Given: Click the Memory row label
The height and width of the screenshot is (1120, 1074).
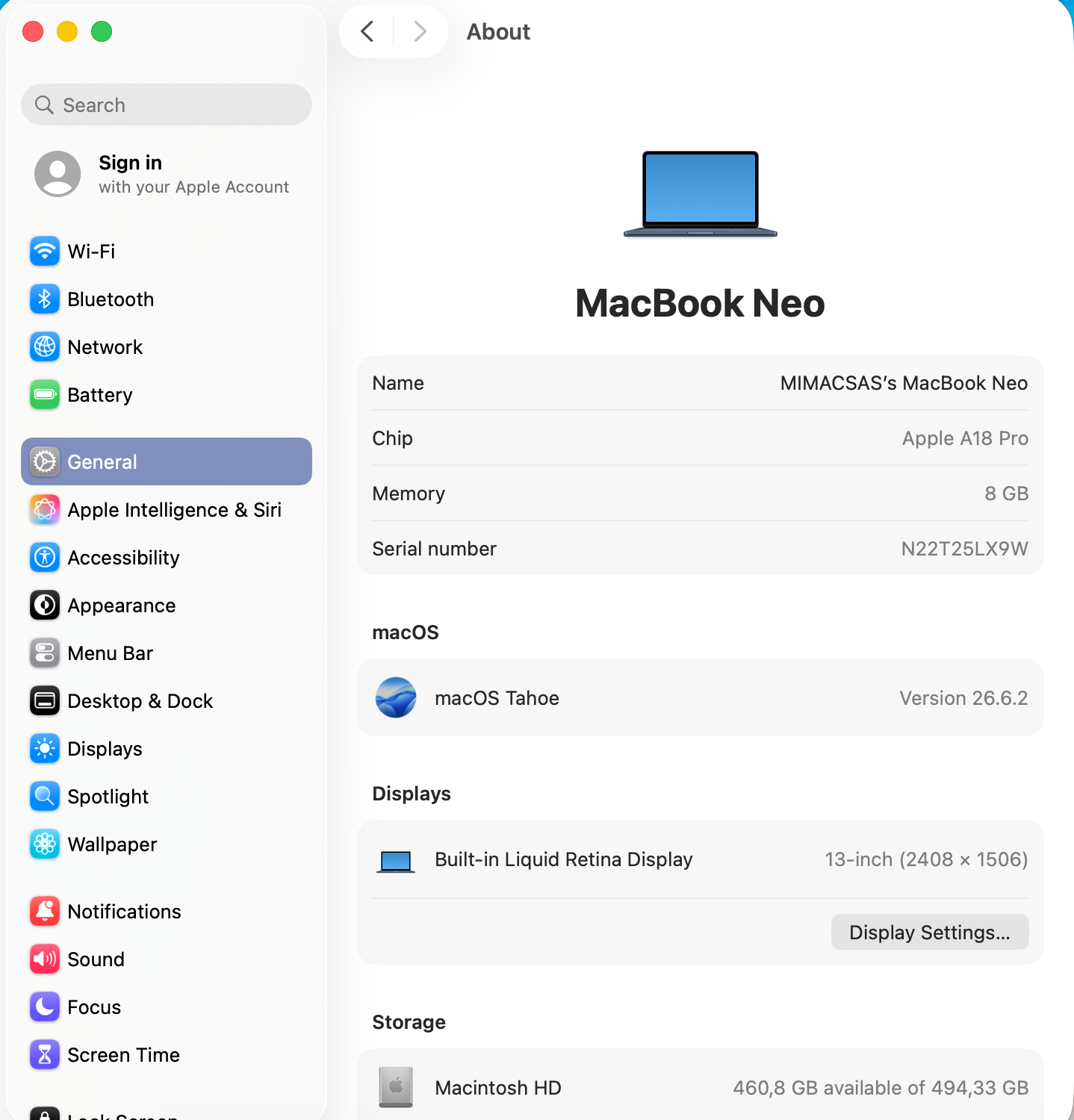Looking at the screenshot, I should coord(409,494).
